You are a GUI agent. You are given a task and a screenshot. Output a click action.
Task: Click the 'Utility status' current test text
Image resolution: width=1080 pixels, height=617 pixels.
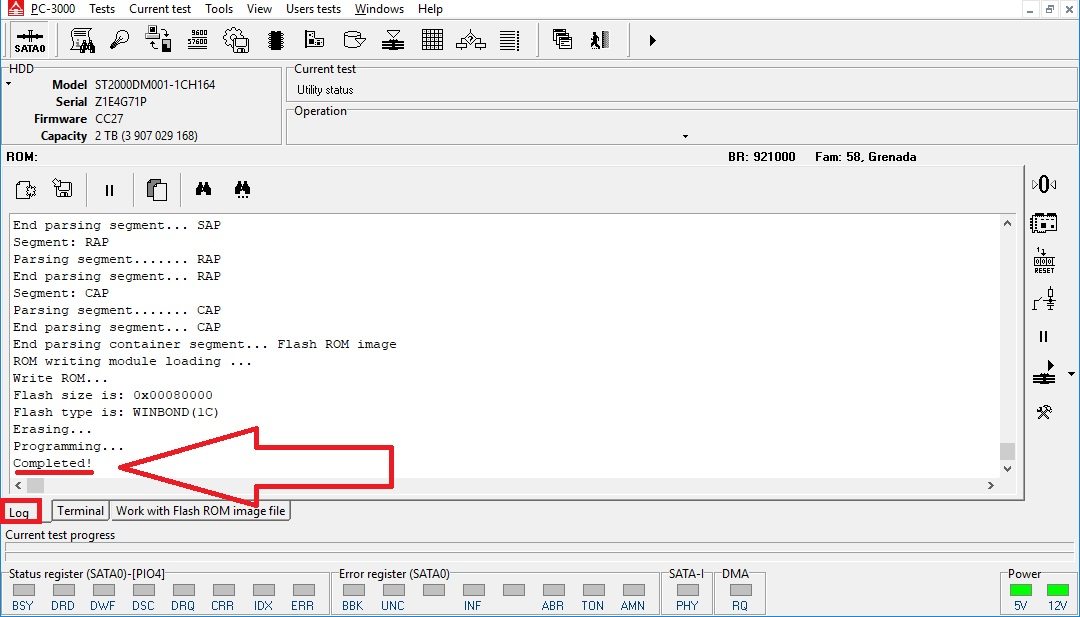[325, 90]
